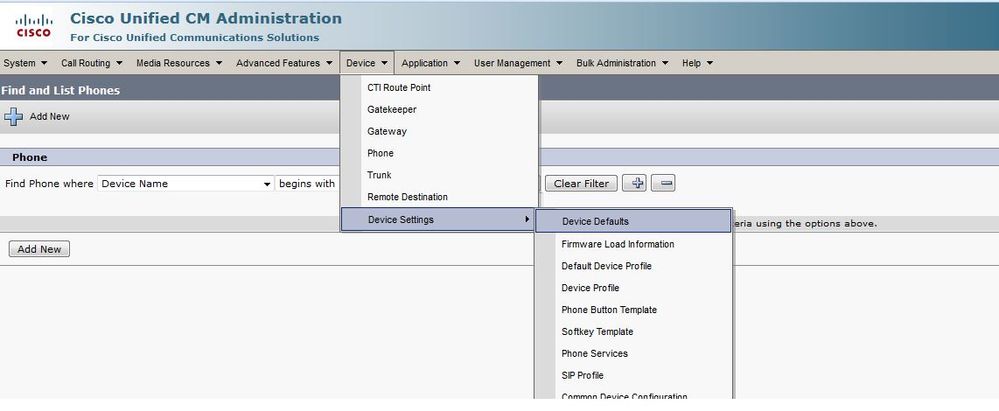Click the Cisco logo icon
The height and width of the screenshot is (411, 999).
(x=33, y=24)
